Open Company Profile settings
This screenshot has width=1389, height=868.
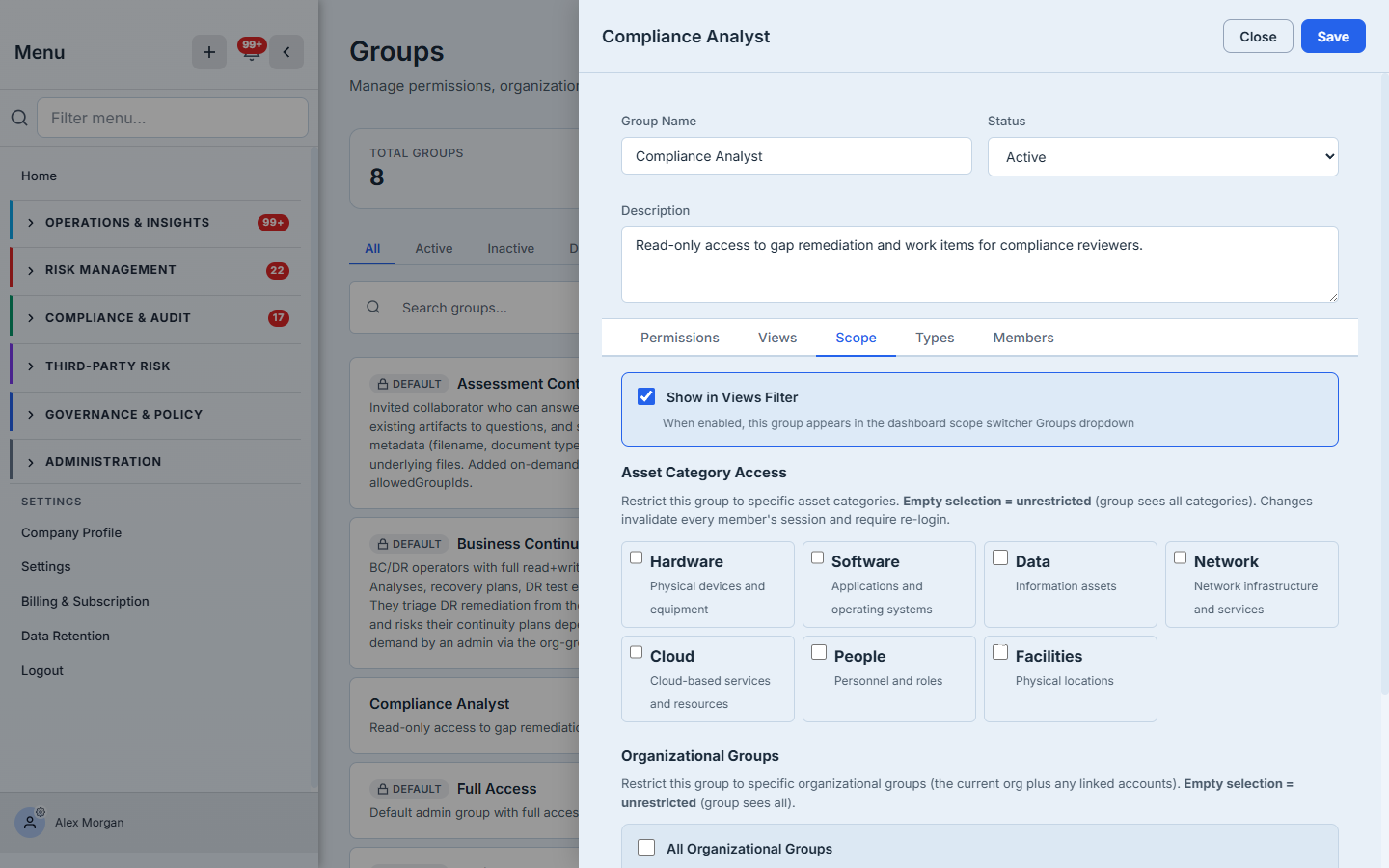(71, 532)
